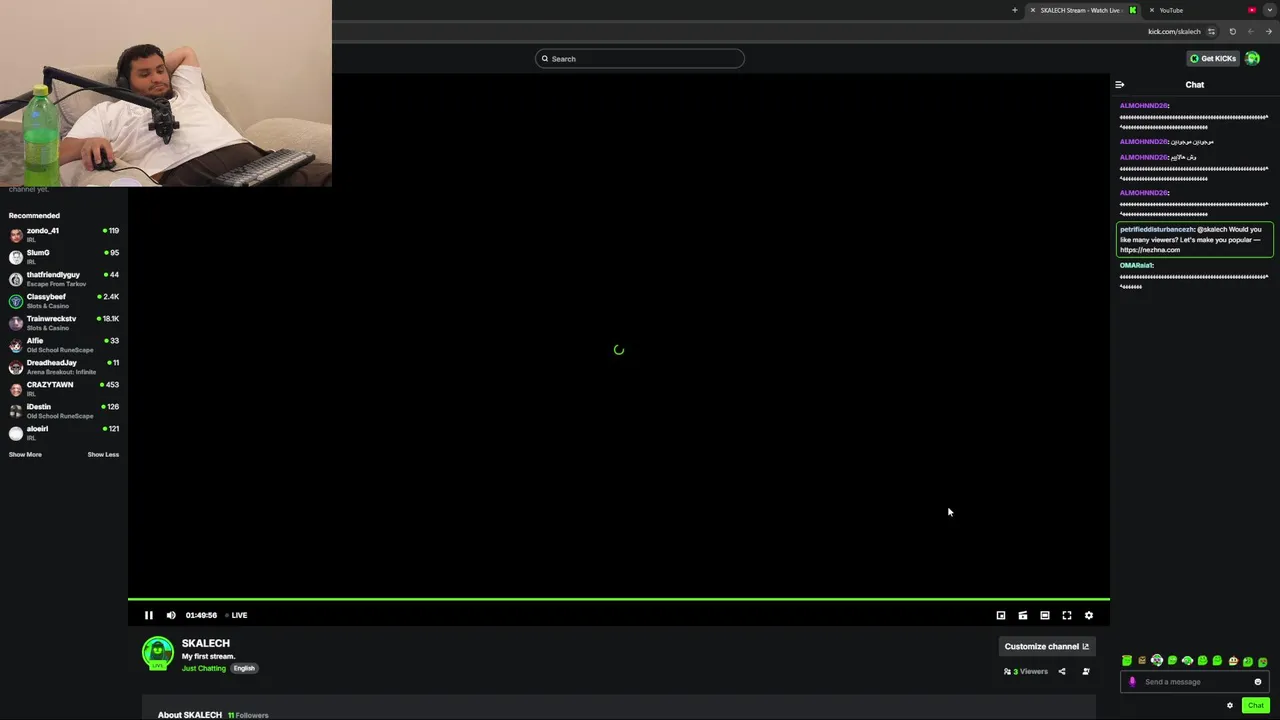
Task: Open thatfriendlyguy recommended channel
Action: click(x=64, y=279)
